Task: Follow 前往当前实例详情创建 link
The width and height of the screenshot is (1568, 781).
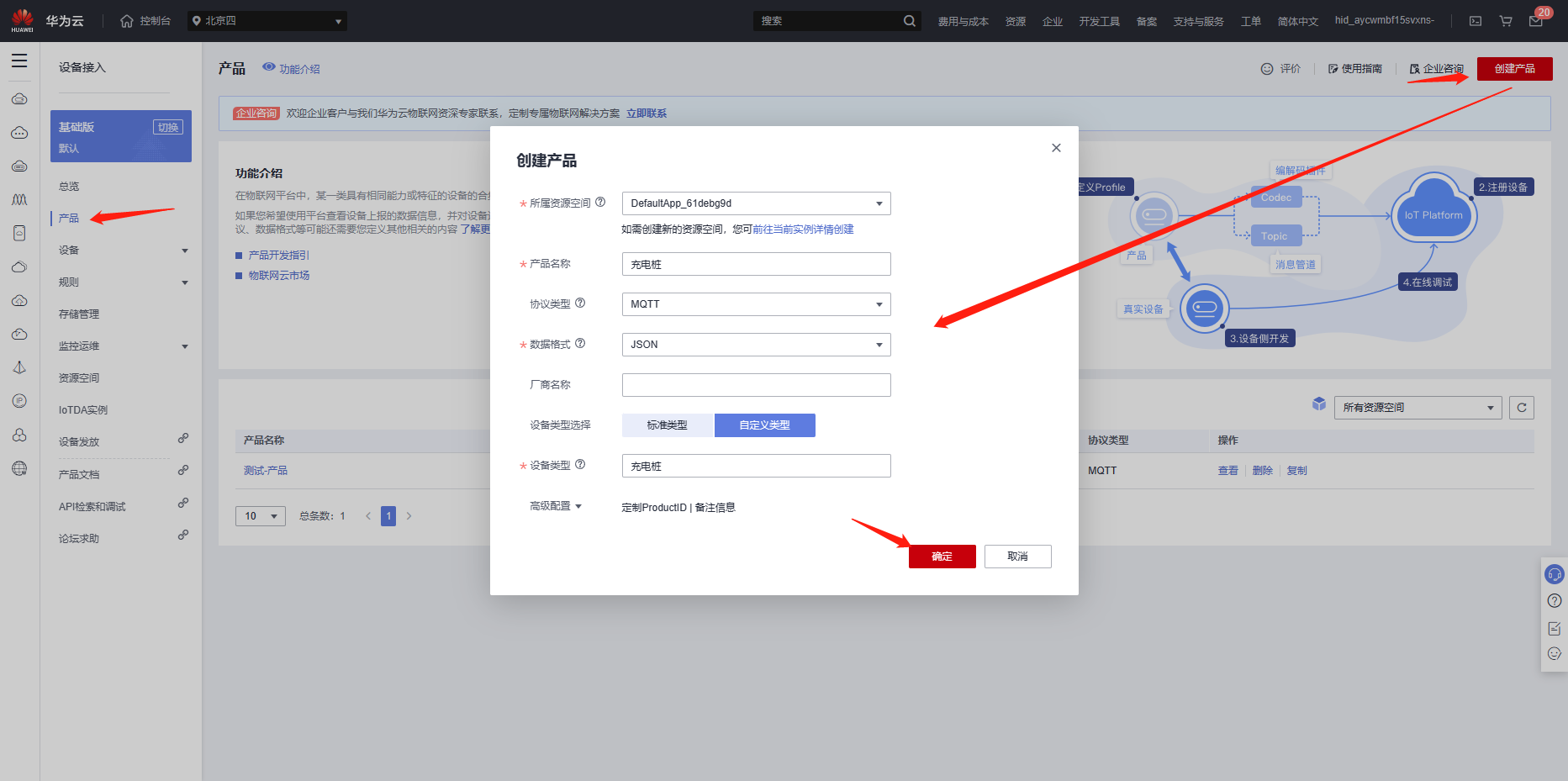Action: point(803,230)
